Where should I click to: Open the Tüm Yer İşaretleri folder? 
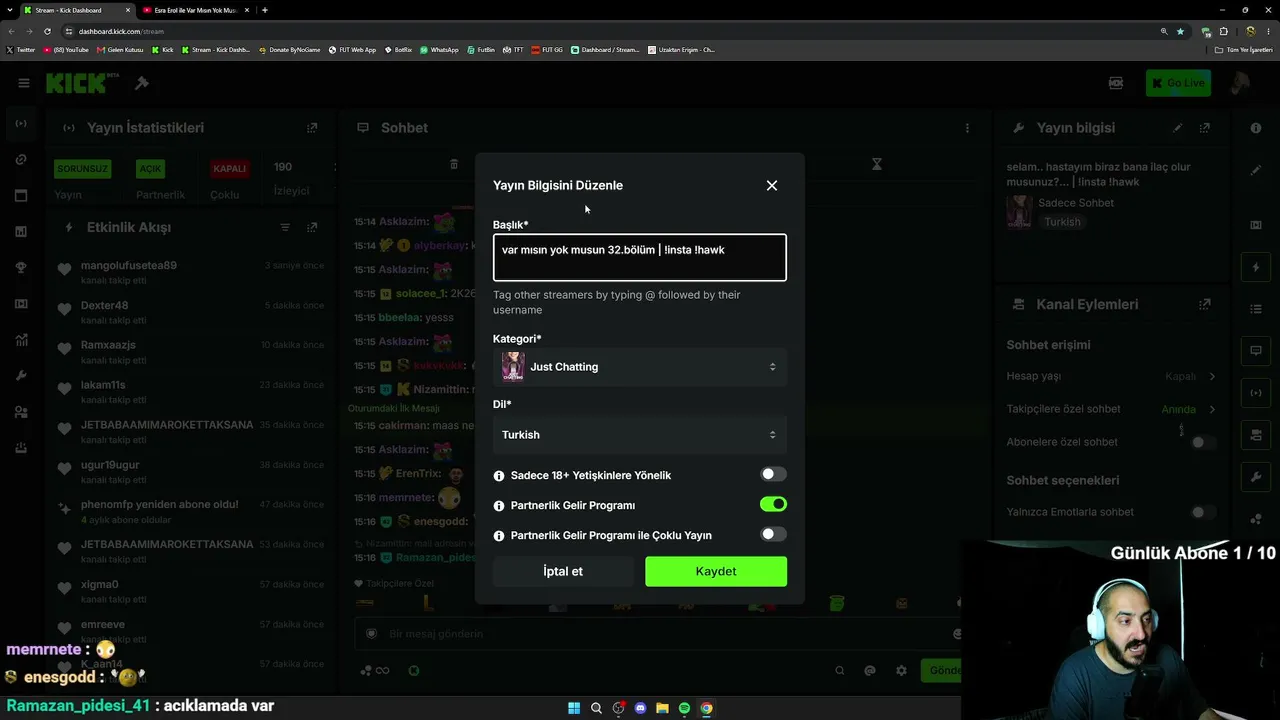coord(1244,50)
